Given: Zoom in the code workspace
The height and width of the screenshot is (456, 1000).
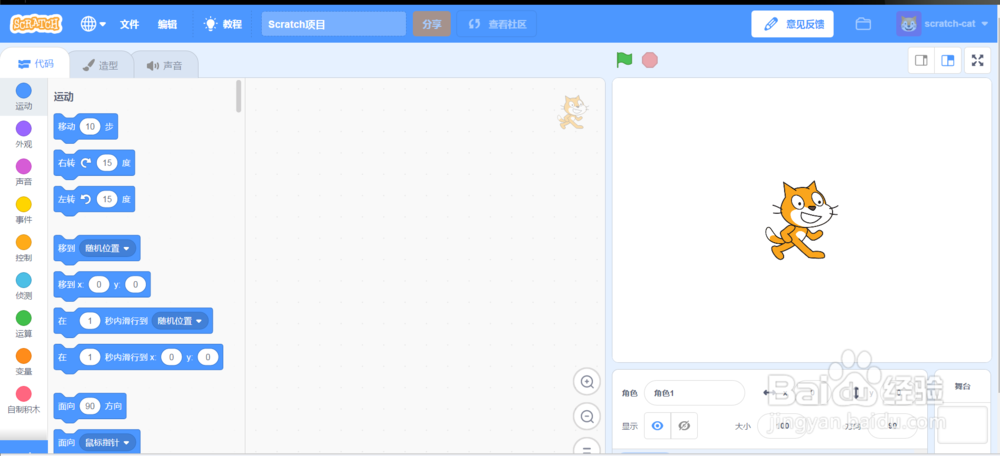Looking at the screenshot, I should (587, 382).
